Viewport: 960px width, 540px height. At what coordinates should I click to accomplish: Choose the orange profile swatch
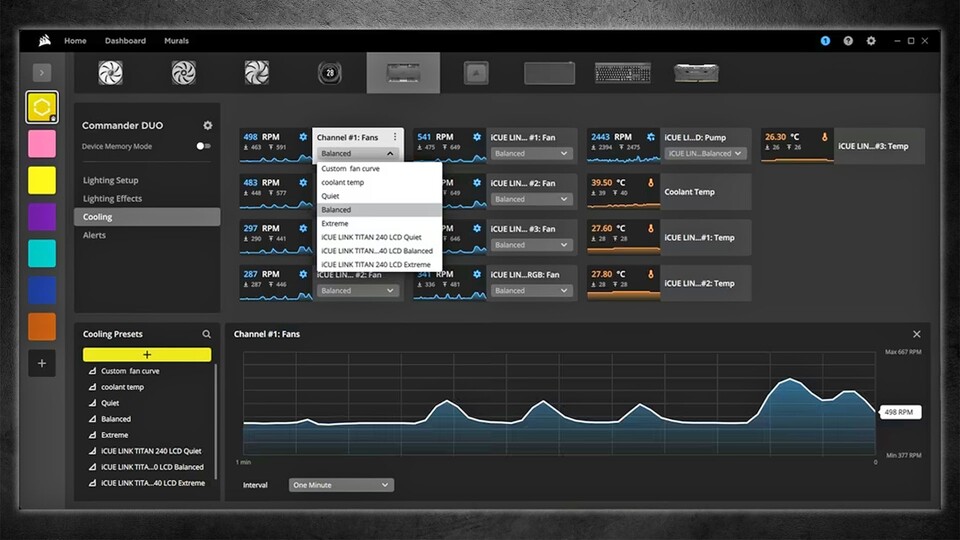[42, 326]
